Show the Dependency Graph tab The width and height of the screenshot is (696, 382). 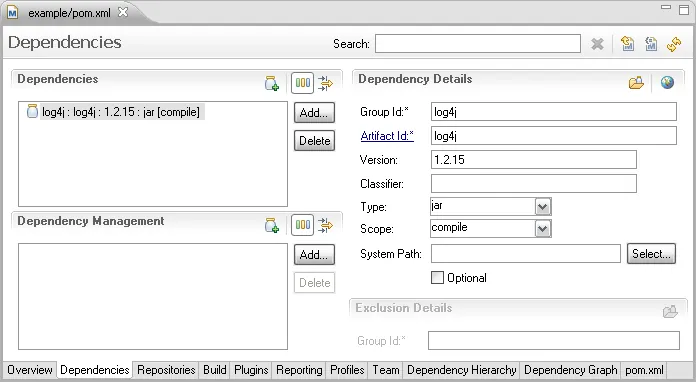pos(571,370)
